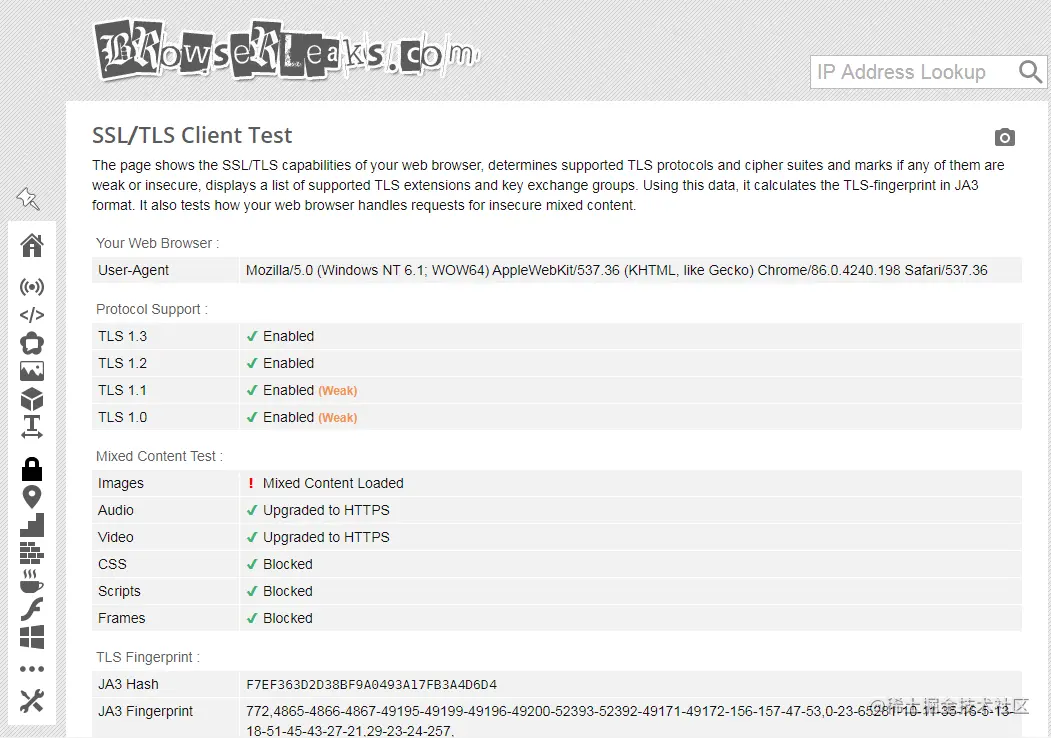Open the Canvas picture icon

(32, 371)
